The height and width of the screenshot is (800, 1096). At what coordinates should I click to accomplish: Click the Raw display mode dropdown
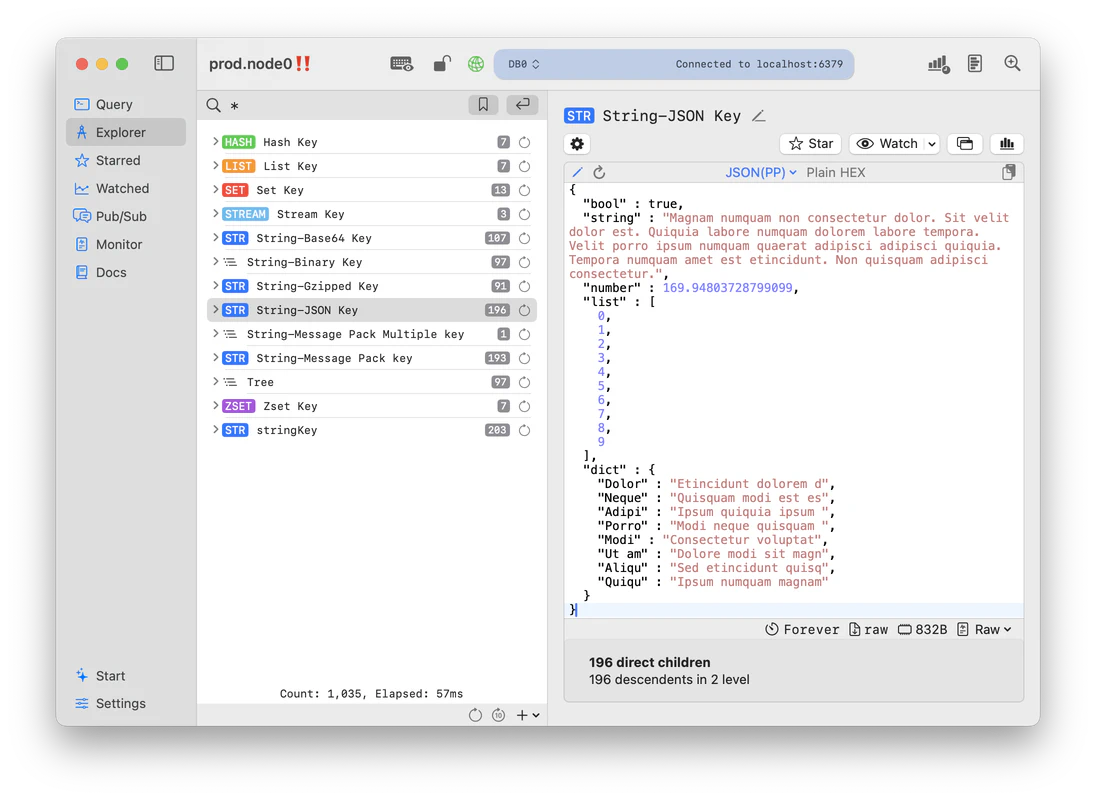point(986,629)
